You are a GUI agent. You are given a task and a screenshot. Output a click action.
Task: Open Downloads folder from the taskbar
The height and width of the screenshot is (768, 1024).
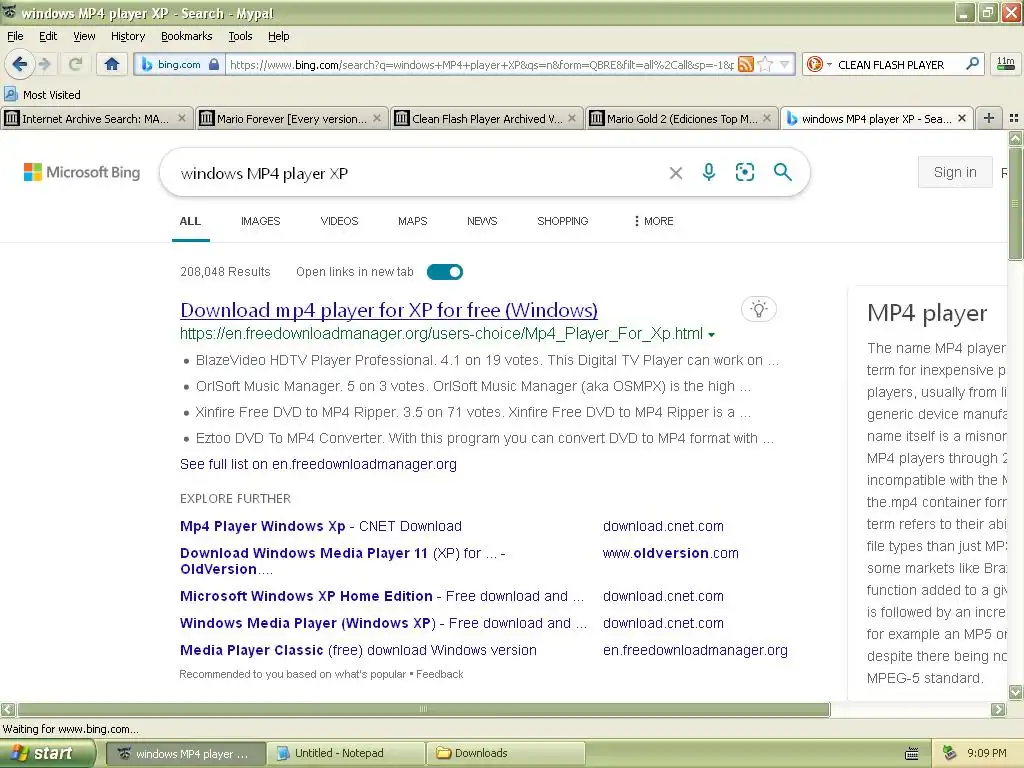click(x=506, y=753)
